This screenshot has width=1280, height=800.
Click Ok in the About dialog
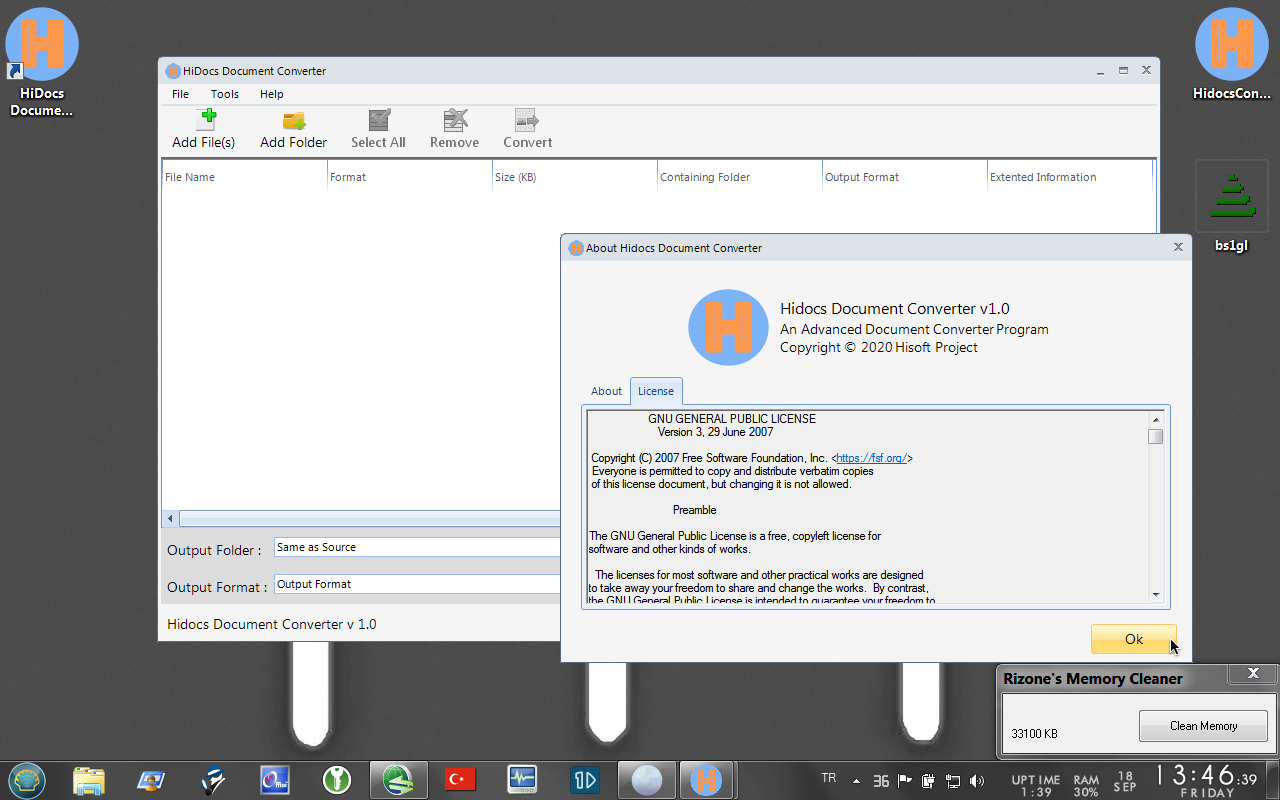coord(1134,639)
